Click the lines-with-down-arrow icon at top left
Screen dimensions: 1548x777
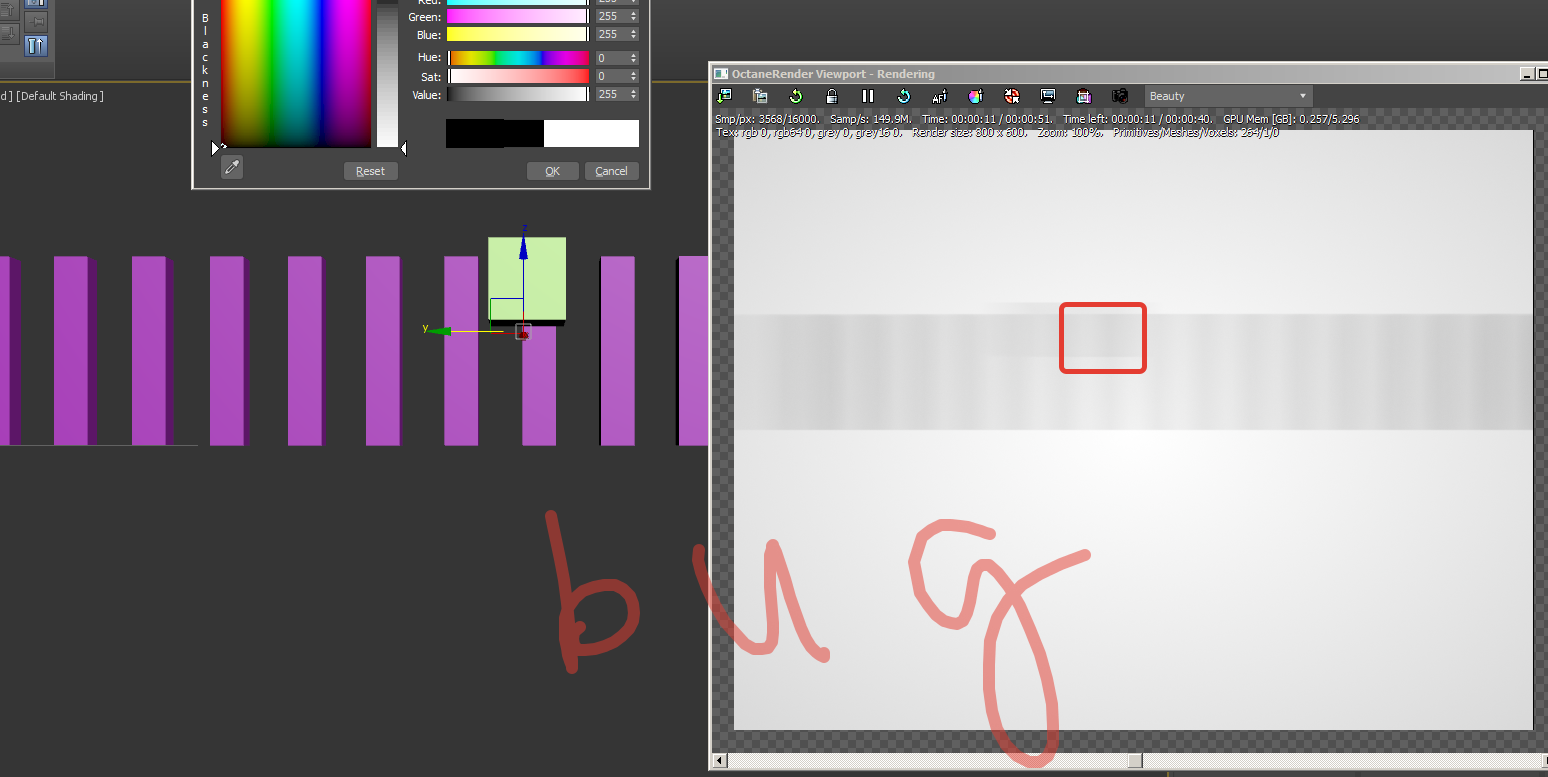pos(9,33)
